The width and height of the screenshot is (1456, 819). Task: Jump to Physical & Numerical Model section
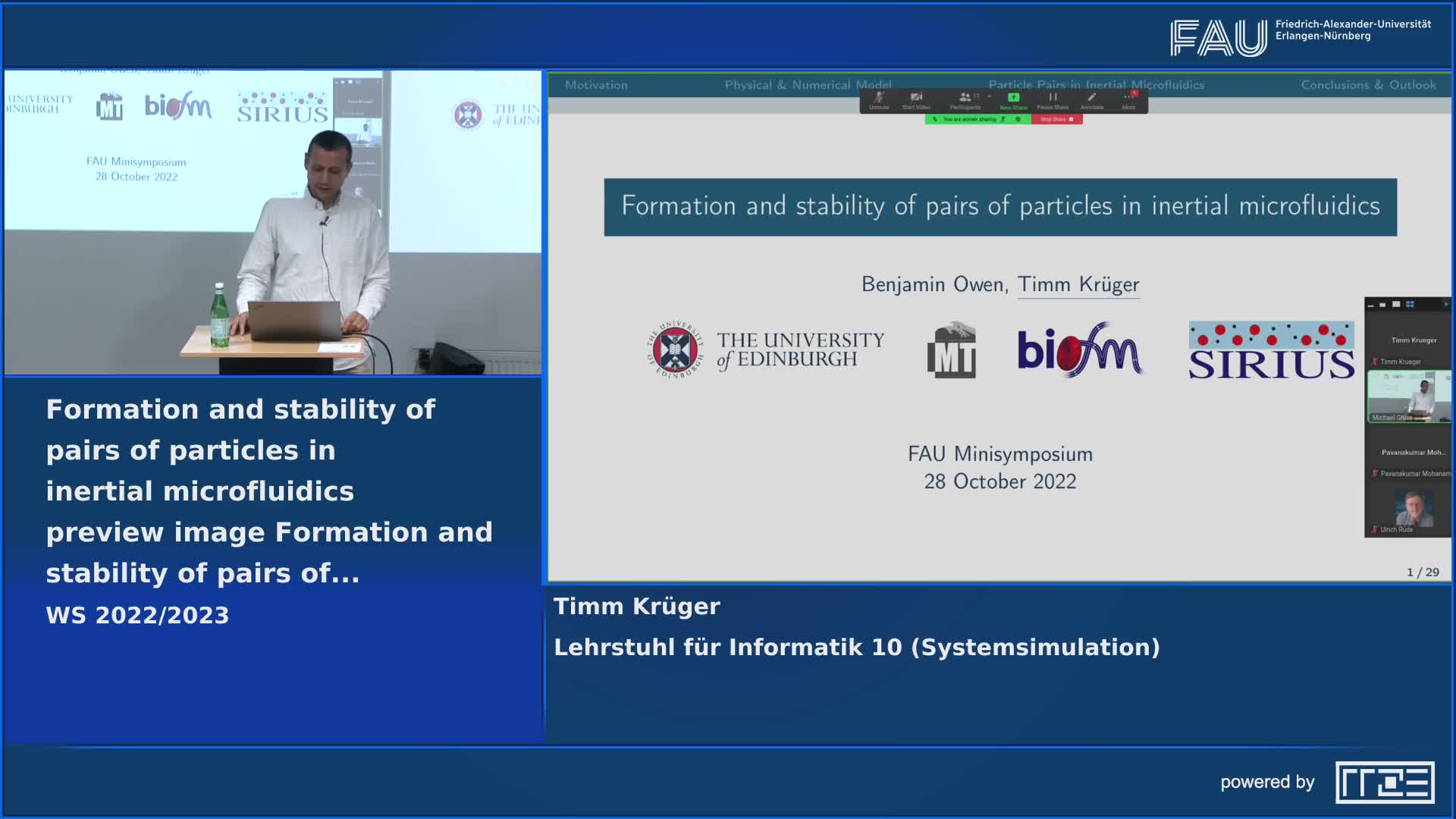(808, 85)
